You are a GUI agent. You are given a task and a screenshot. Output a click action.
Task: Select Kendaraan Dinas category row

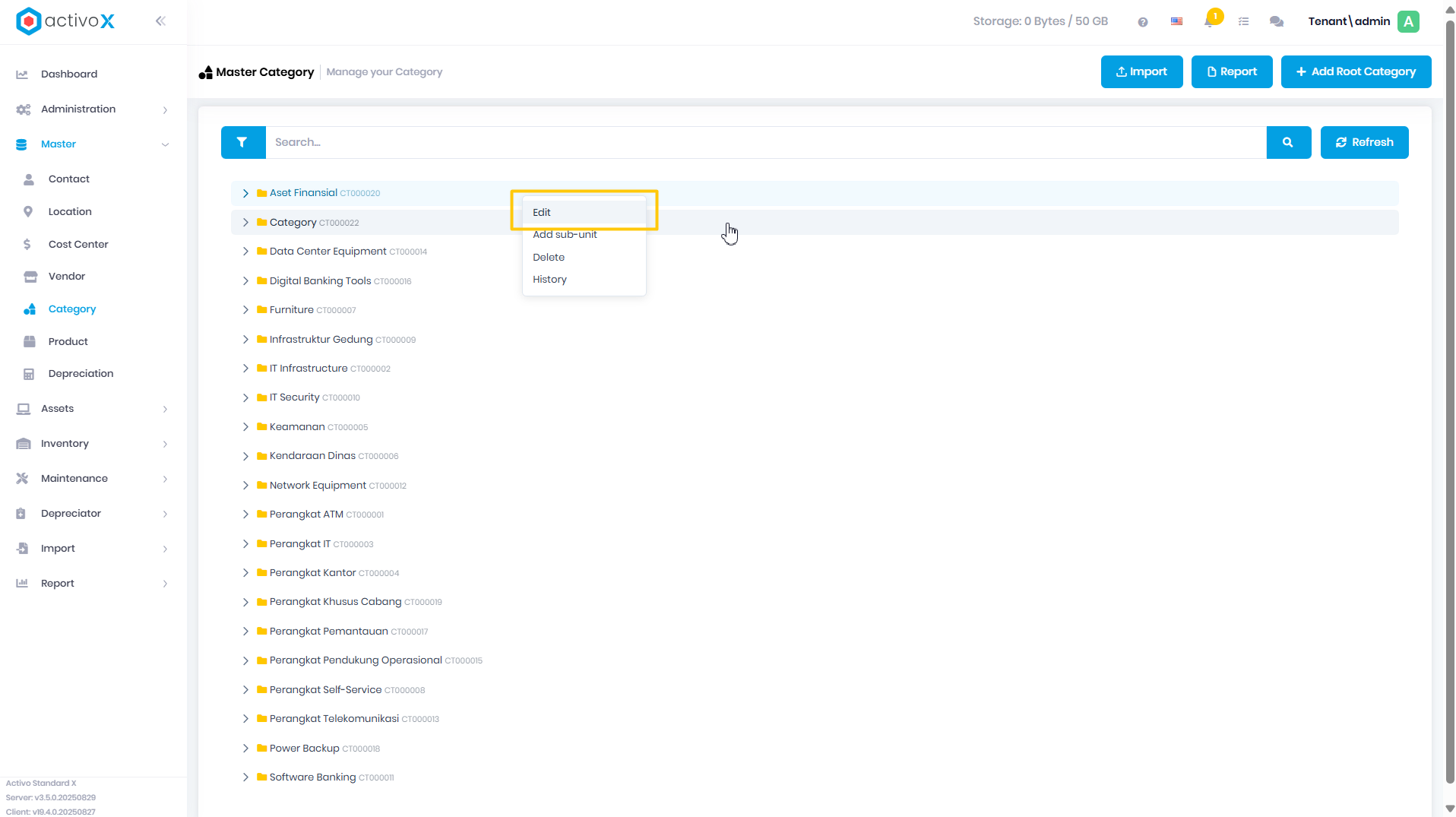point(814,456)
